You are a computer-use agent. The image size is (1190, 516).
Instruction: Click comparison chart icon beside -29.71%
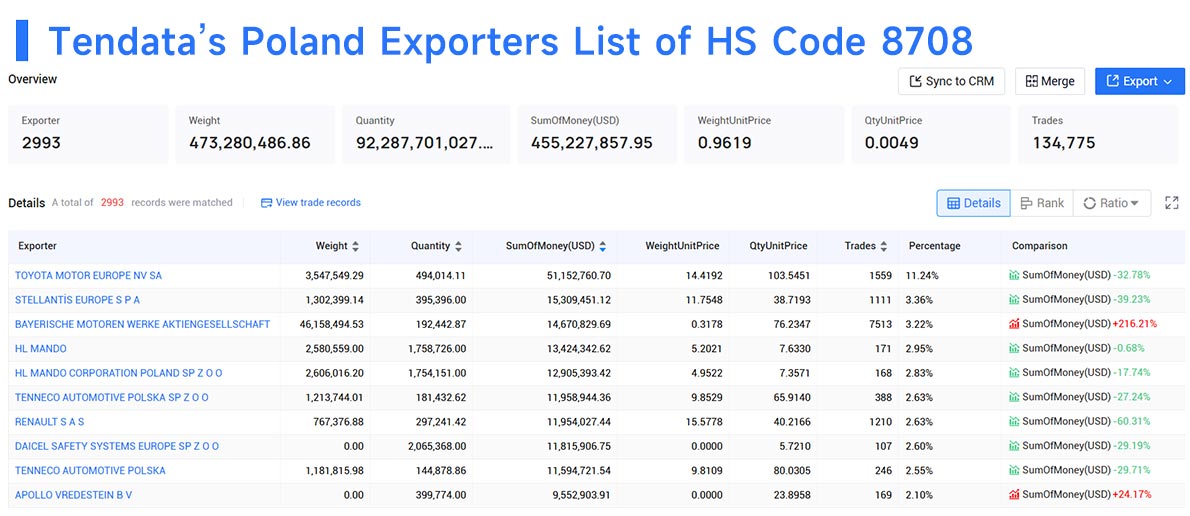point(1014,470)
